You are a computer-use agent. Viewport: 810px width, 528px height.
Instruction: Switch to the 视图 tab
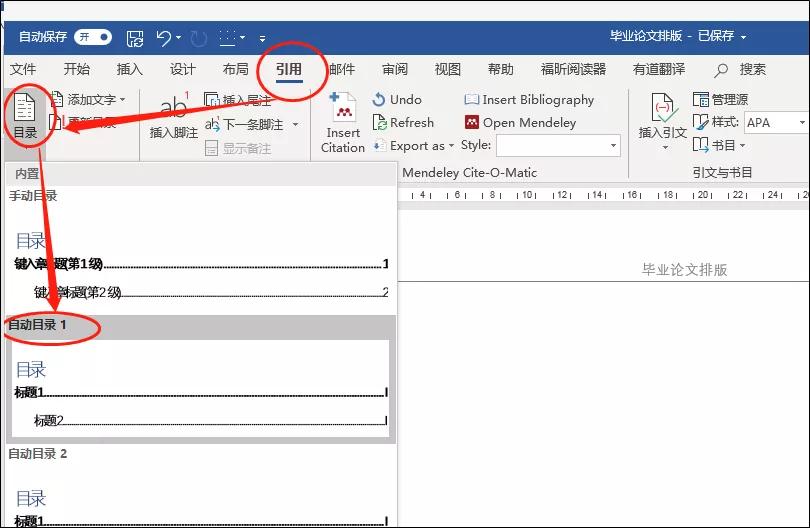448,69
